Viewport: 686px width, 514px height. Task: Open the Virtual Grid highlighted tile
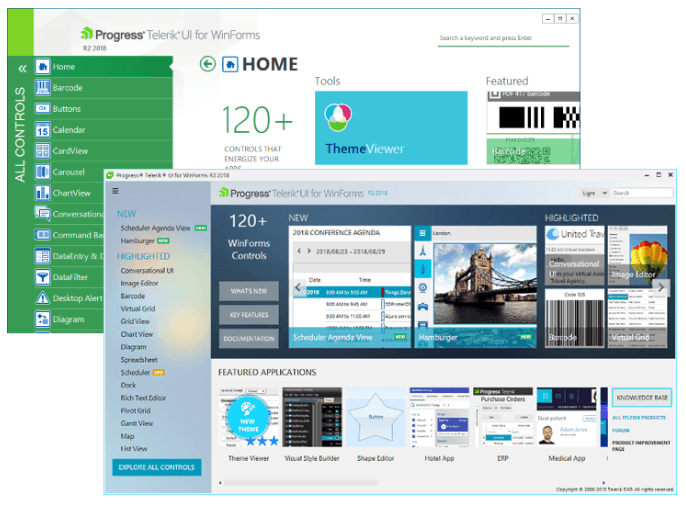(637, 318)
